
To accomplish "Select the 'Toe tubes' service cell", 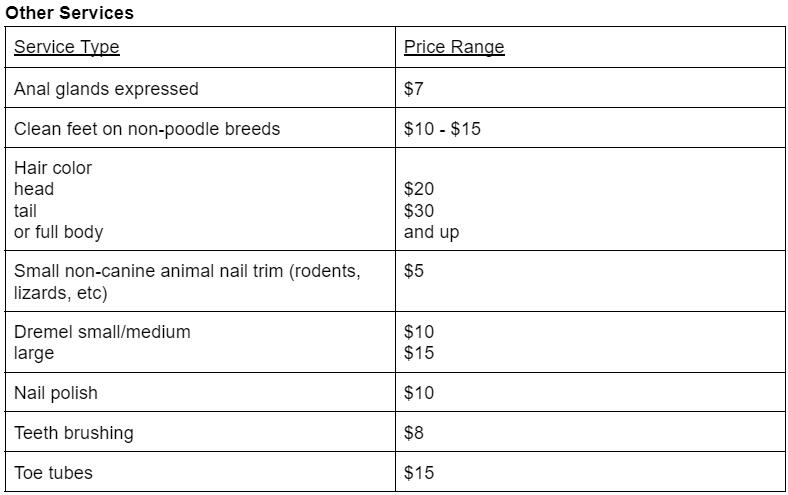I will pyautogui.click(x=53, y=473).
